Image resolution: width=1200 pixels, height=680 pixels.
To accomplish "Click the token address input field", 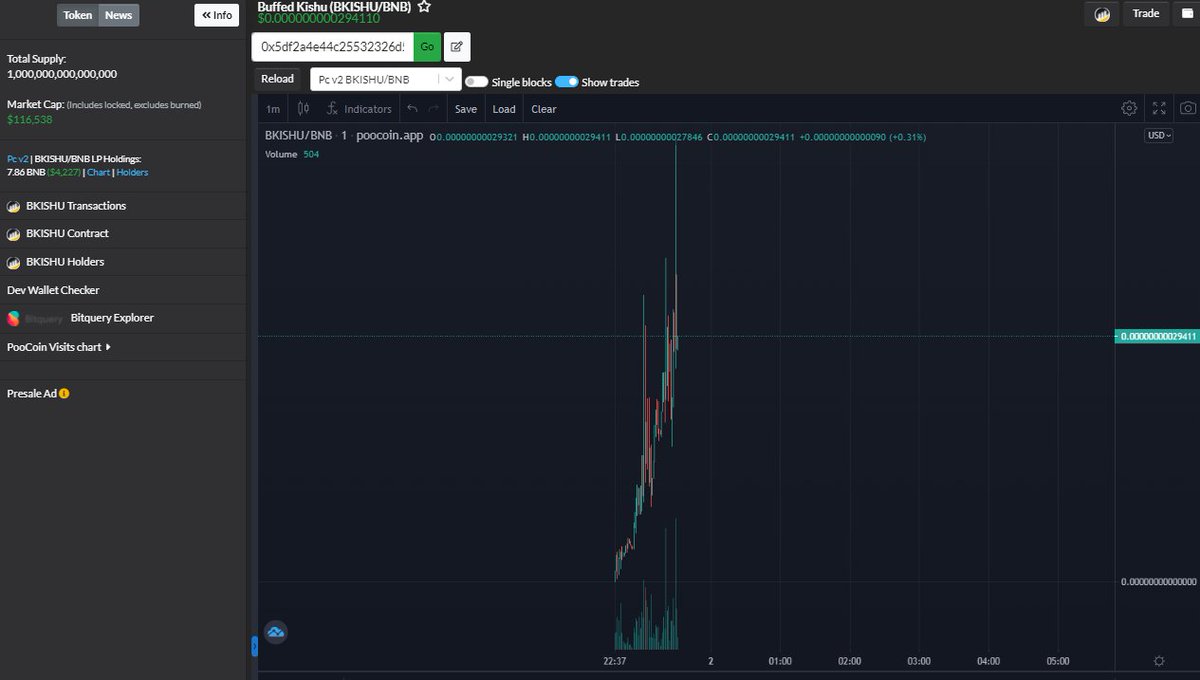I will pos(333,47).
